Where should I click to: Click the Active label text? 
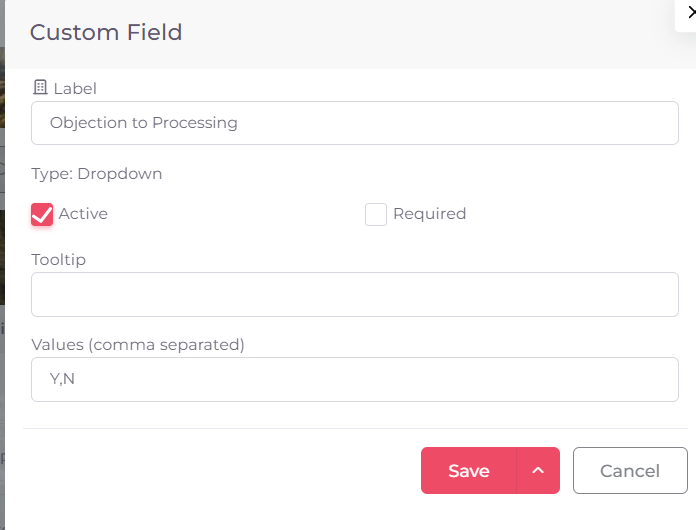click(x=83, y=214)
